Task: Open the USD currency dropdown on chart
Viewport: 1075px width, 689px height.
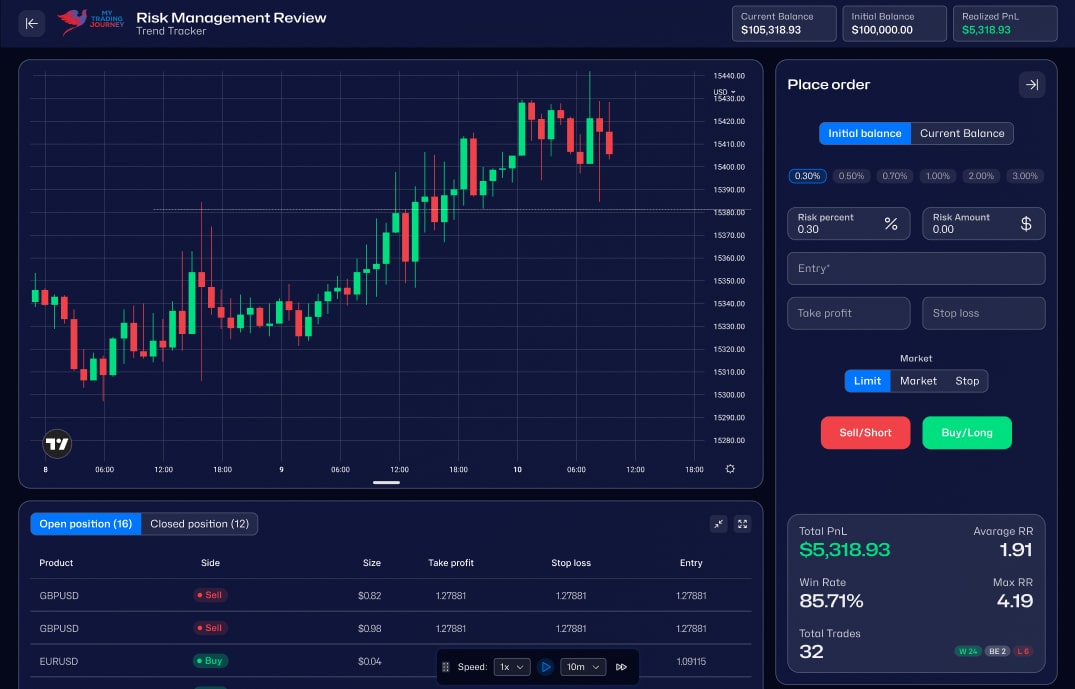Action: [x=725, y=92]
